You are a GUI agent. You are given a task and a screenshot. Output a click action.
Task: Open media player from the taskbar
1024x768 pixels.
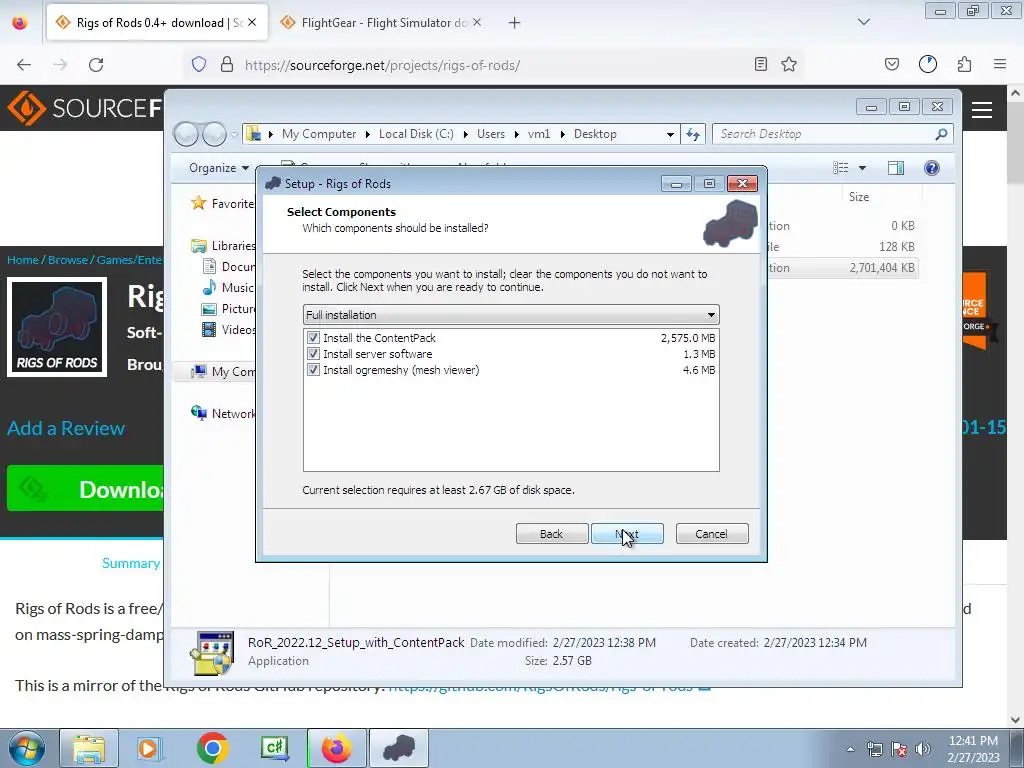click(149, 748)
